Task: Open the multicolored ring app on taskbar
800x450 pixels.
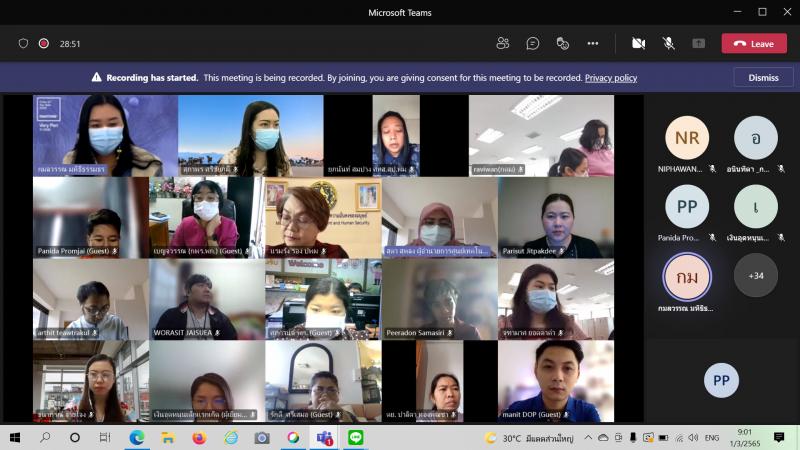Action: coord(293,437)
